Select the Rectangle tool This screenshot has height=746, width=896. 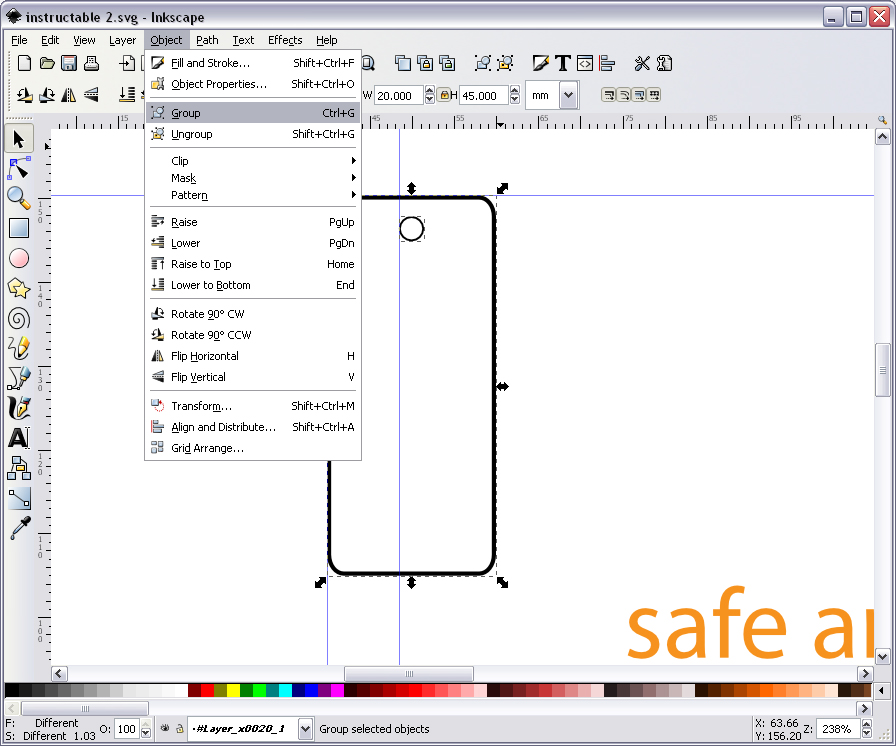(x=18, y=228)
